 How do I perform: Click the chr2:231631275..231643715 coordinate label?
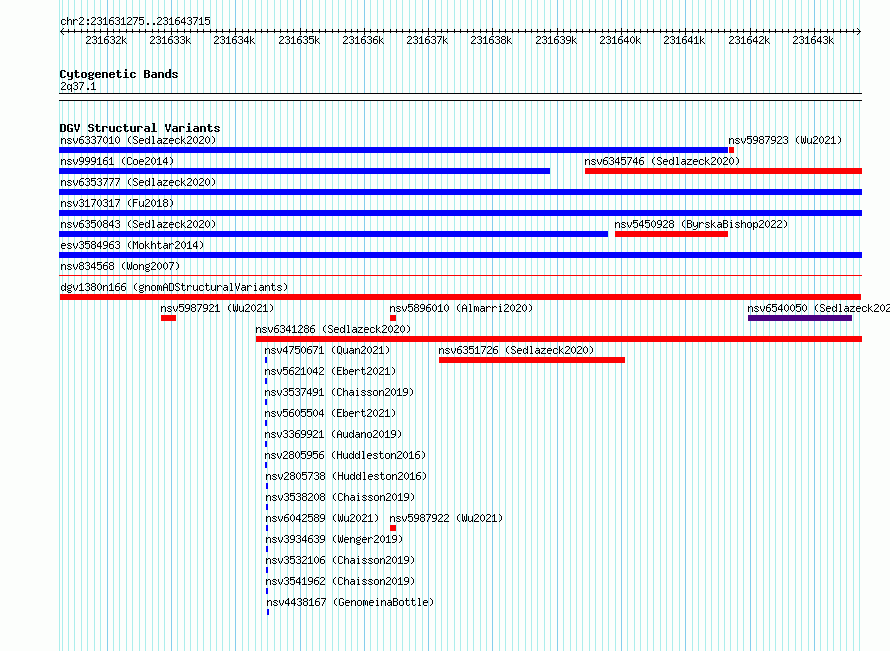point(135,21)
